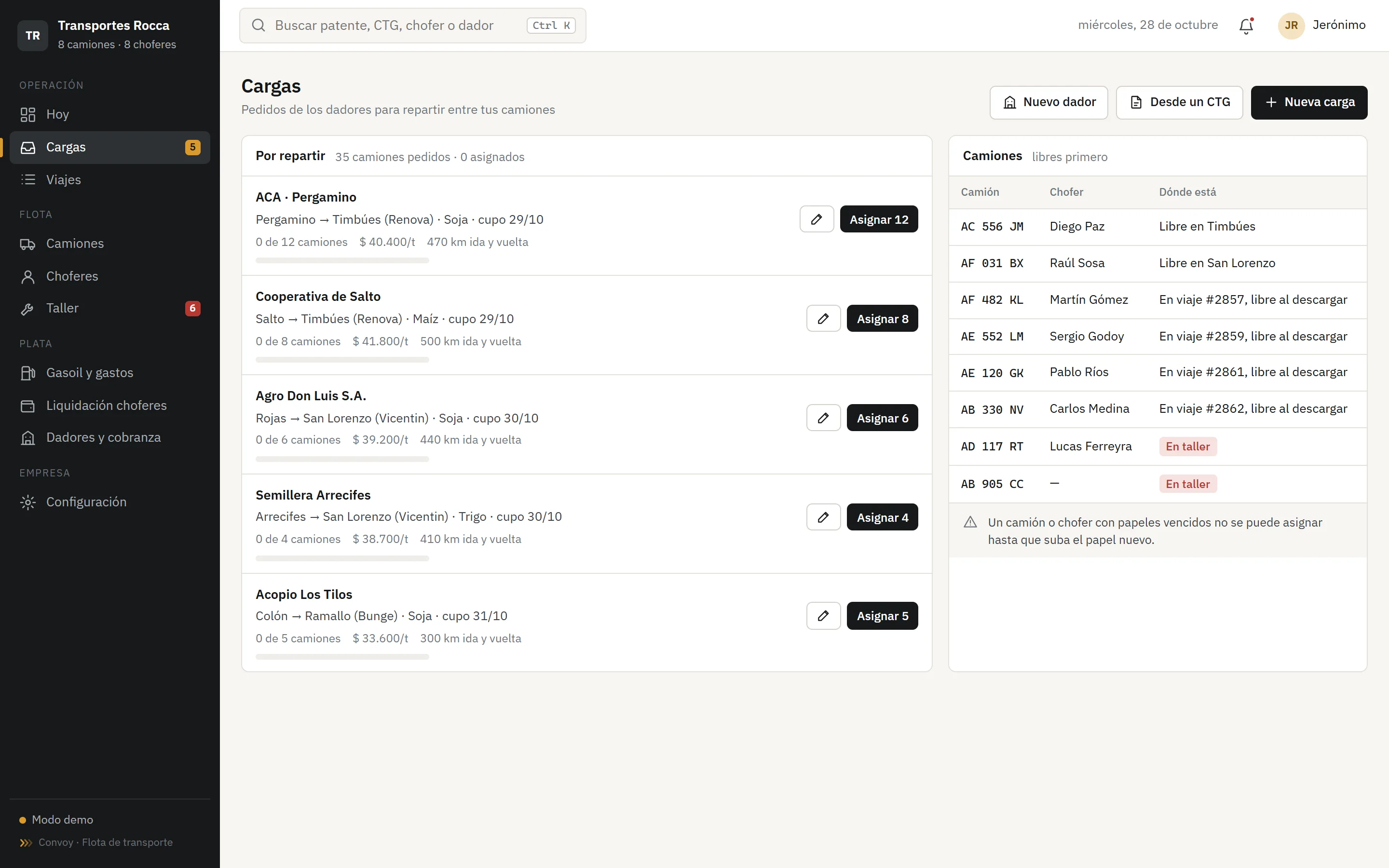Click the Convoy chevrons logo

(26, 843)
